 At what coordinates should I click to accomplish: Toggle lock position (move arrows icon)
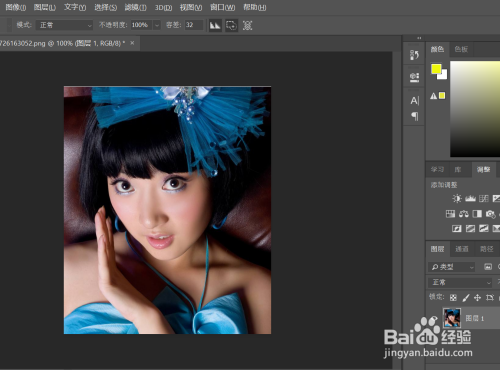[x=477, y=298]
